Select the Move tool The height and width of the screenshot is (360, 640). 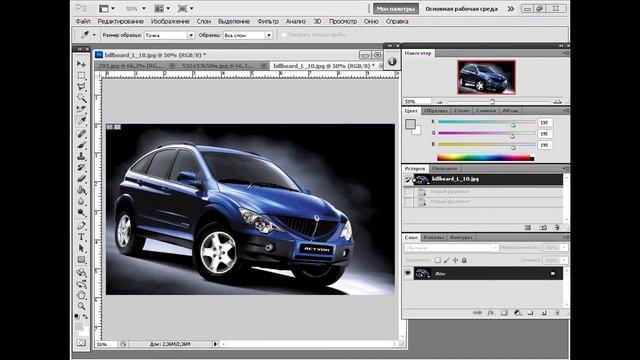click(x=81, y=64)
